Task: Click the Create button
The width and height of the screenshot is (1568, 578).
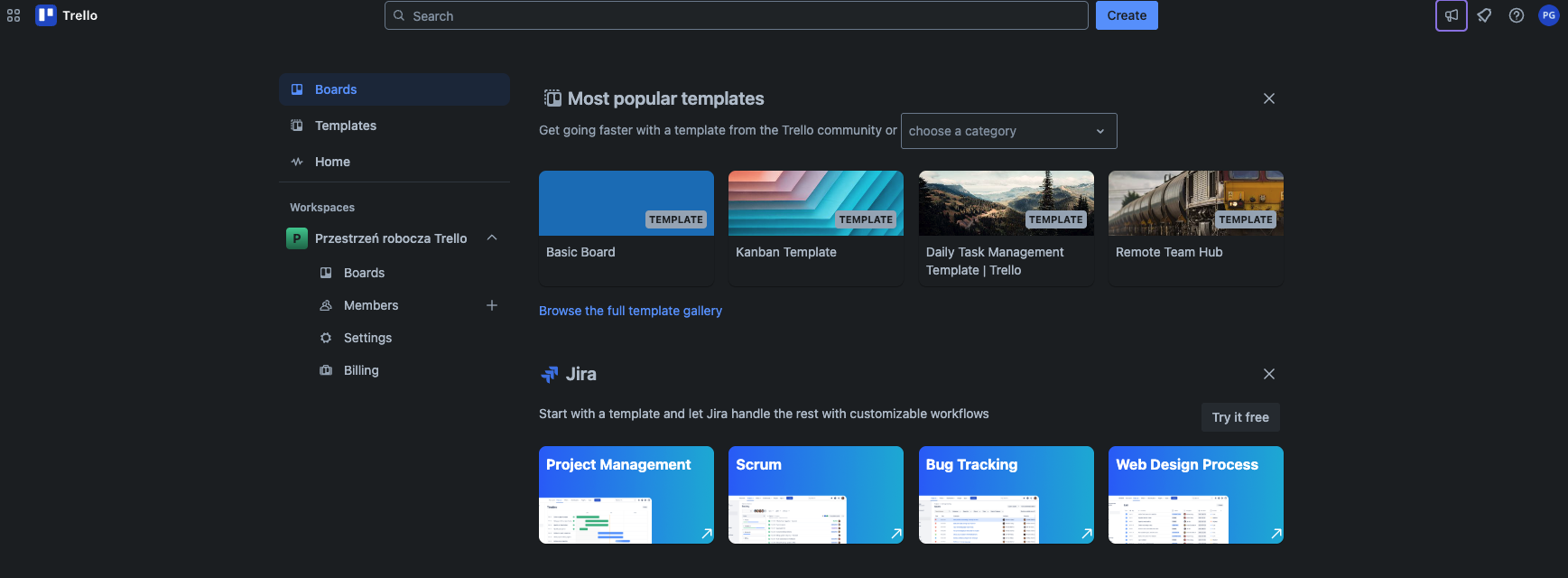Action: click(1127, 15)
